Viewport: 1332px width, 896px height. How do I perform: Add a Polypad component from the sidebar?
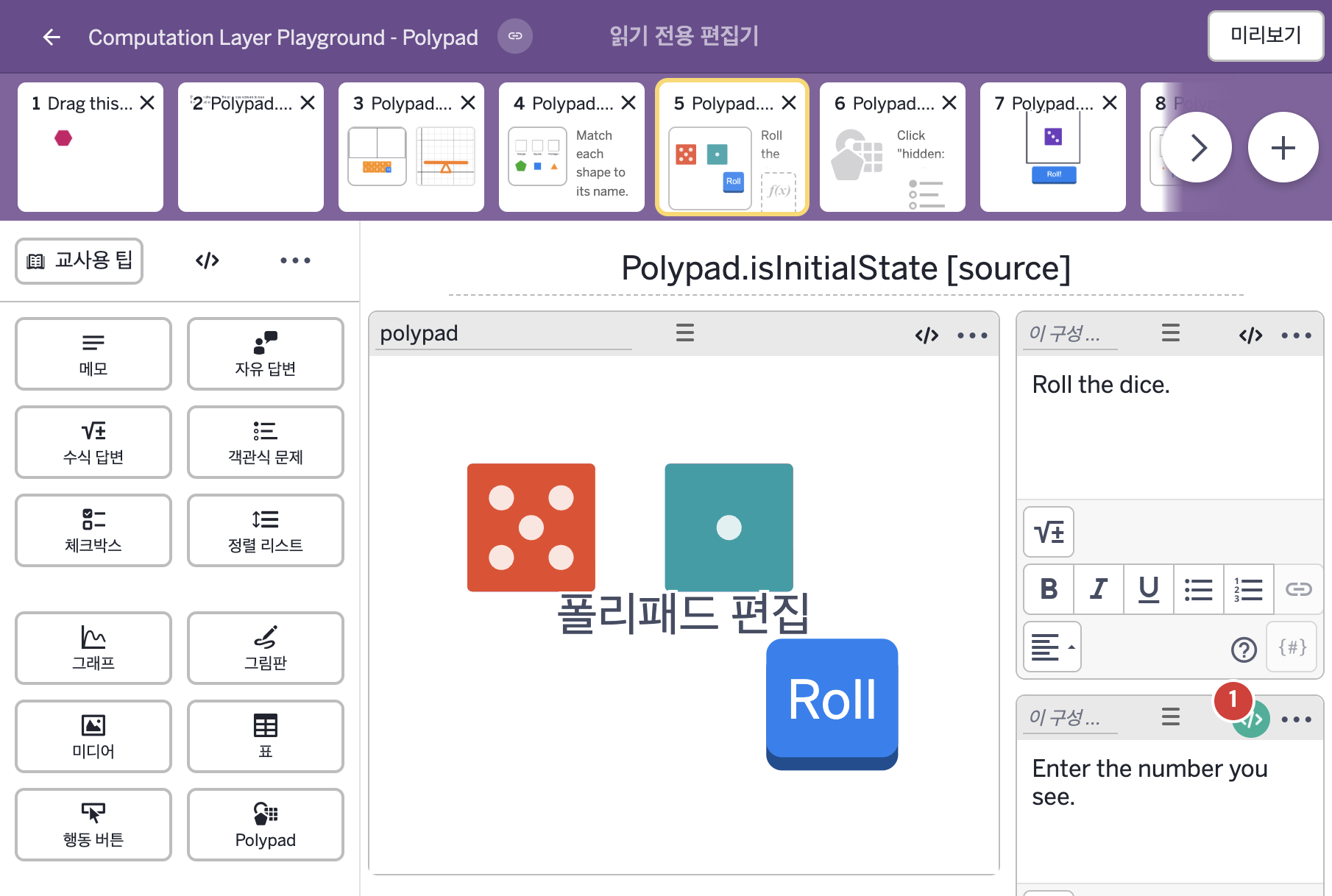(266, 825)
